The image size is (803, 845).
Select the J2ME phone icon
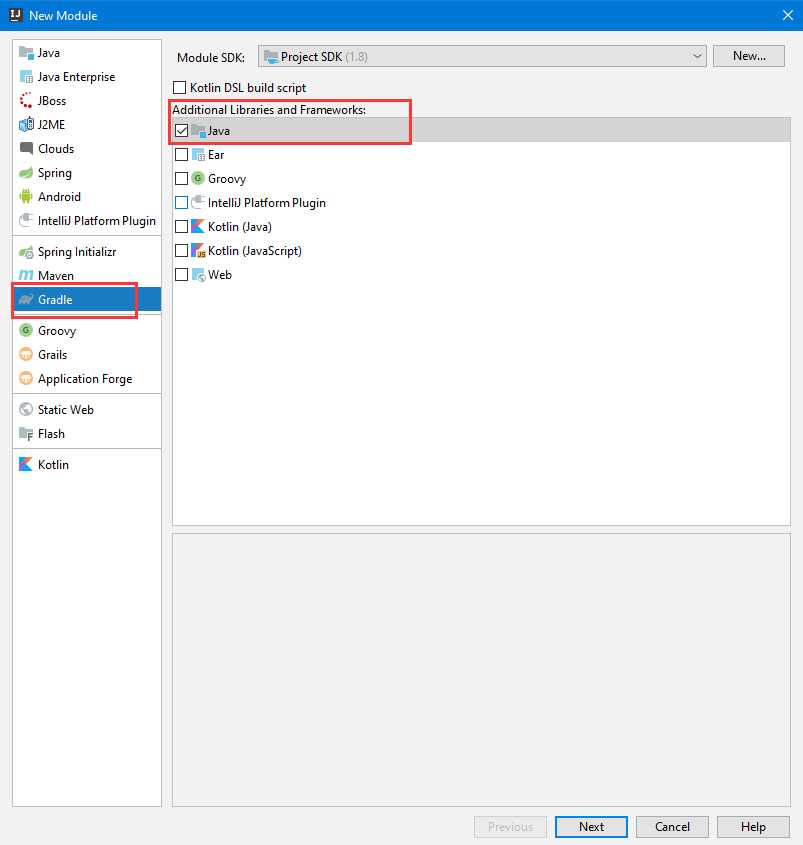point(26,124)
